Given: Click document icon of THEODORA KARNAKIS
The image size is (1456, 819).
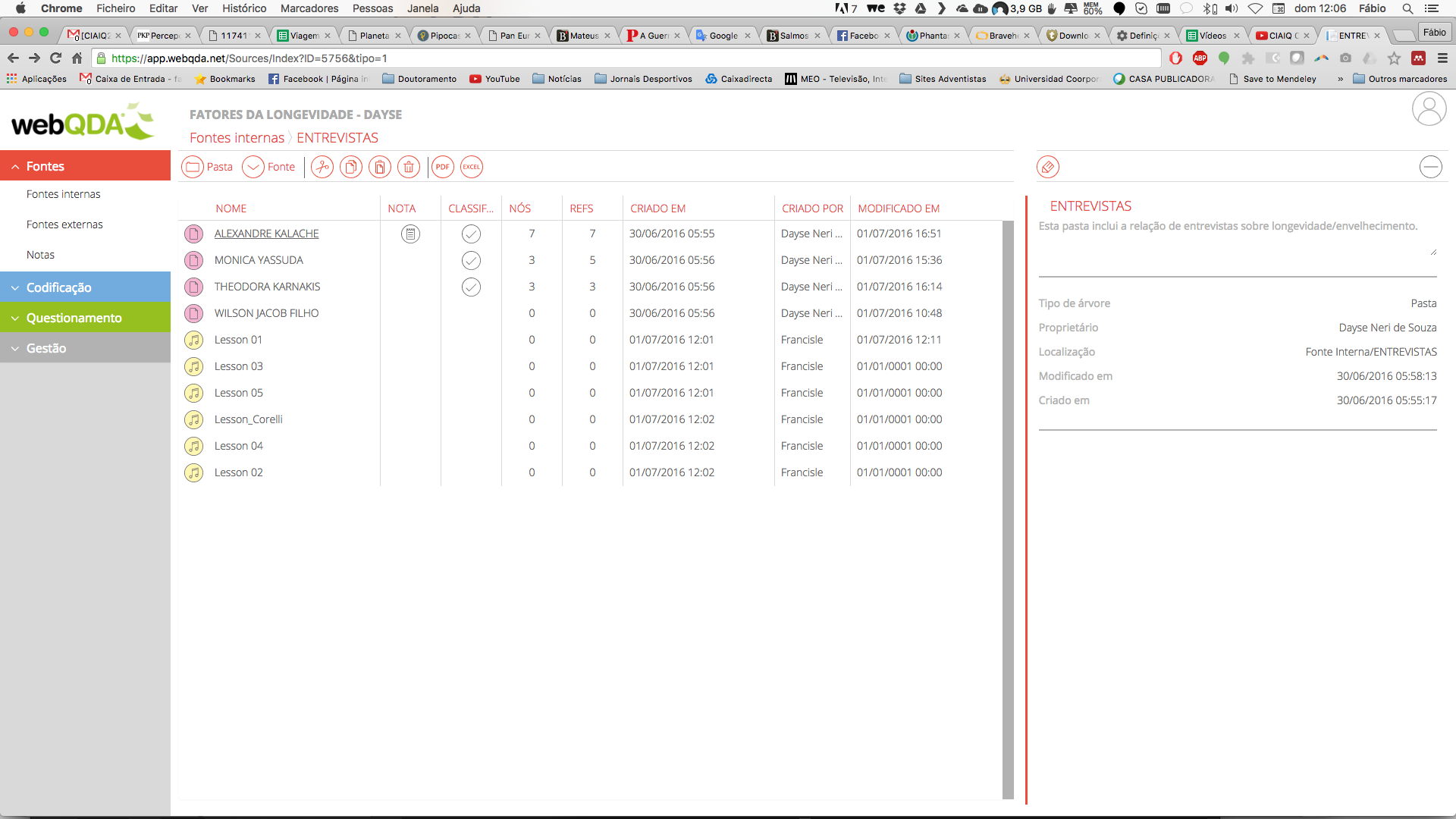Looking at the screenshot, I should (x=194, y=287).
